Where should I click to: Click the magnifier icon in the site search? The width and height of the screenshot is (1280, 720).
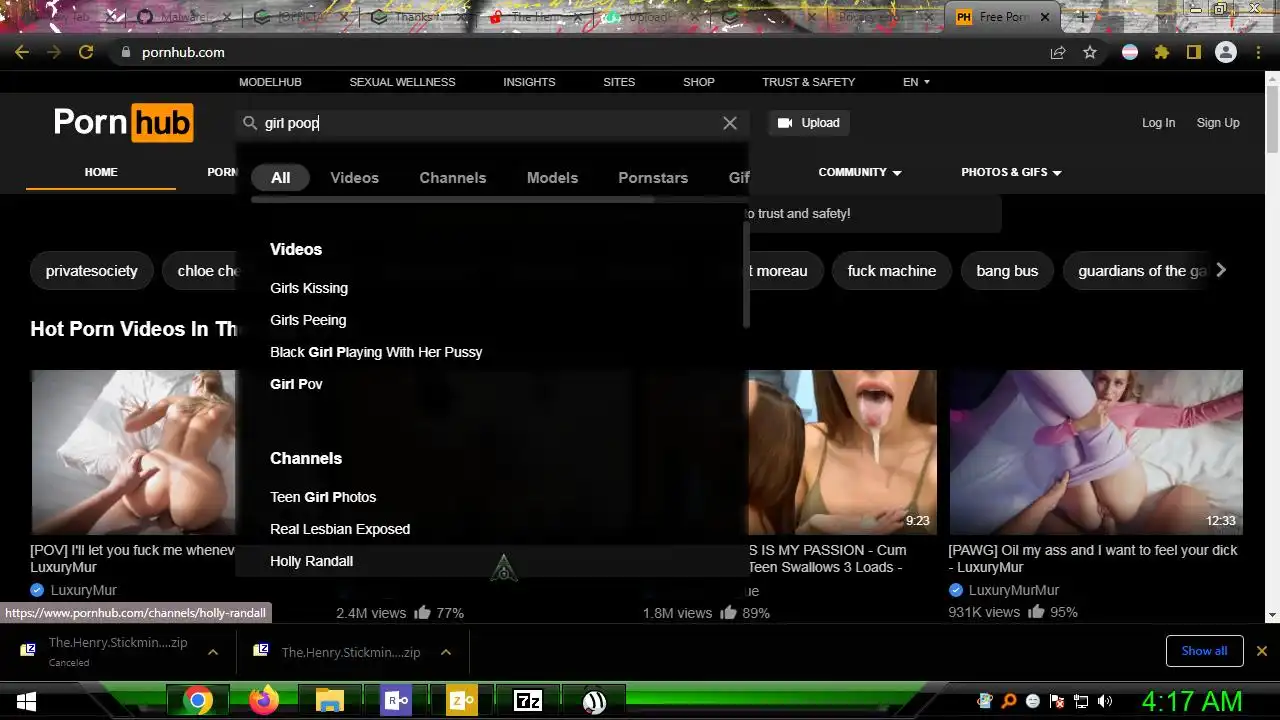(251, 123)
